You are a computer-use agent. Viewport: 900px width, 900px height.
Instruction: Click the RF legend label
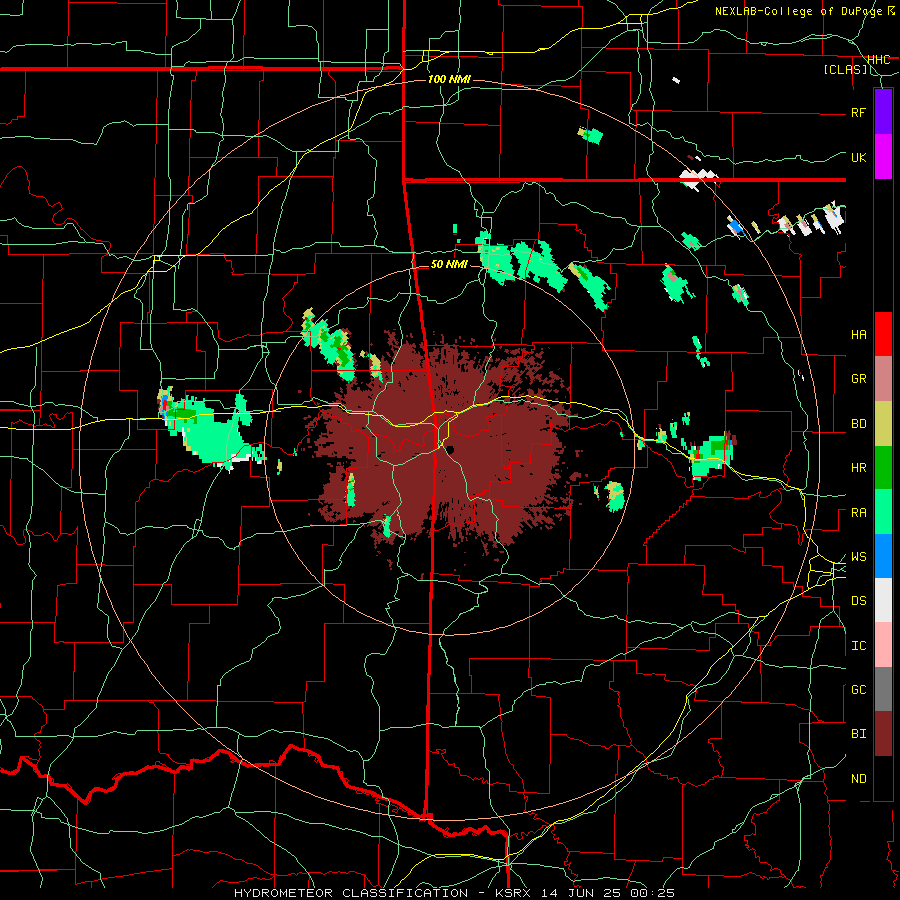[x=858, y=112]
